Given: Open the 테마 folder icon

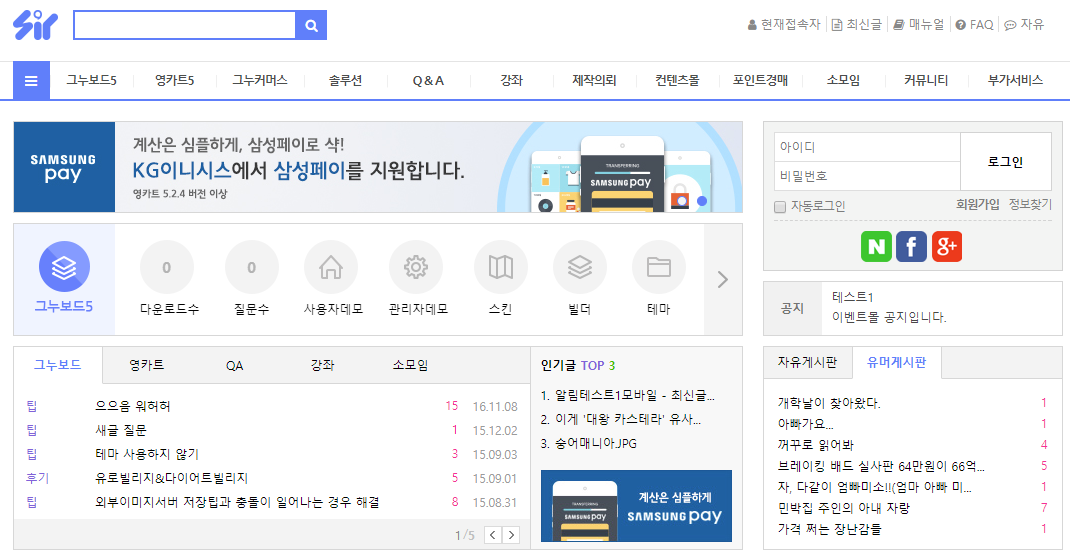Looking at the screenshot, I should tap(659, 268).
